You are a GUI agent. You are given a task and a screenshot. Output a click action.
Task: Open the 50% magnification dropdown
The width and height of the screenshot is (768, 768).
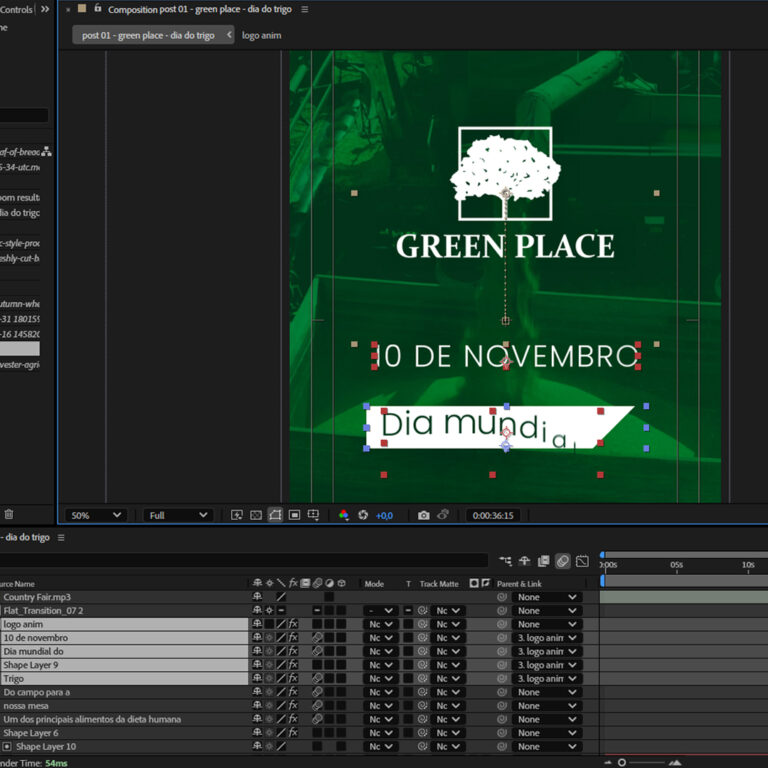point(96,515)
